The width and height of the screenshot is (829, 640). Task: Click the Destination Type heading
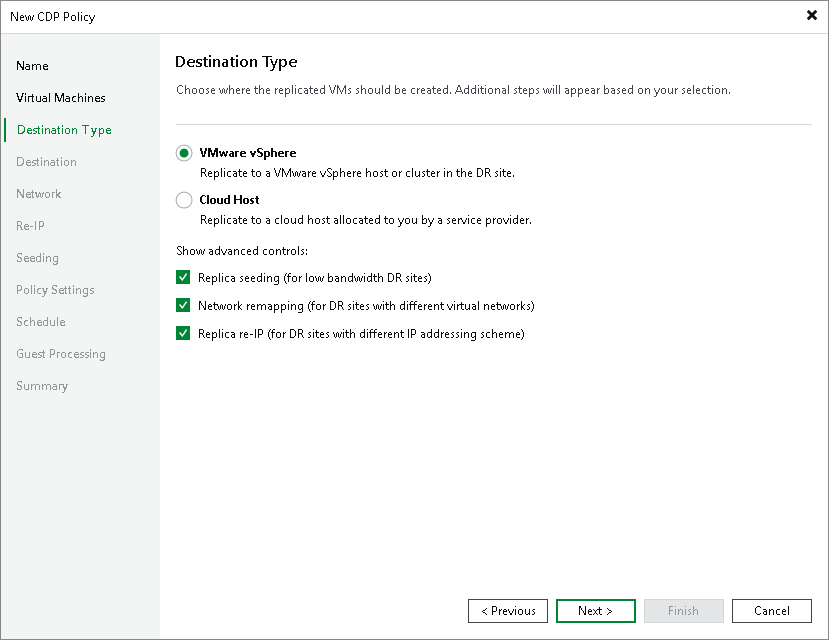236,62
